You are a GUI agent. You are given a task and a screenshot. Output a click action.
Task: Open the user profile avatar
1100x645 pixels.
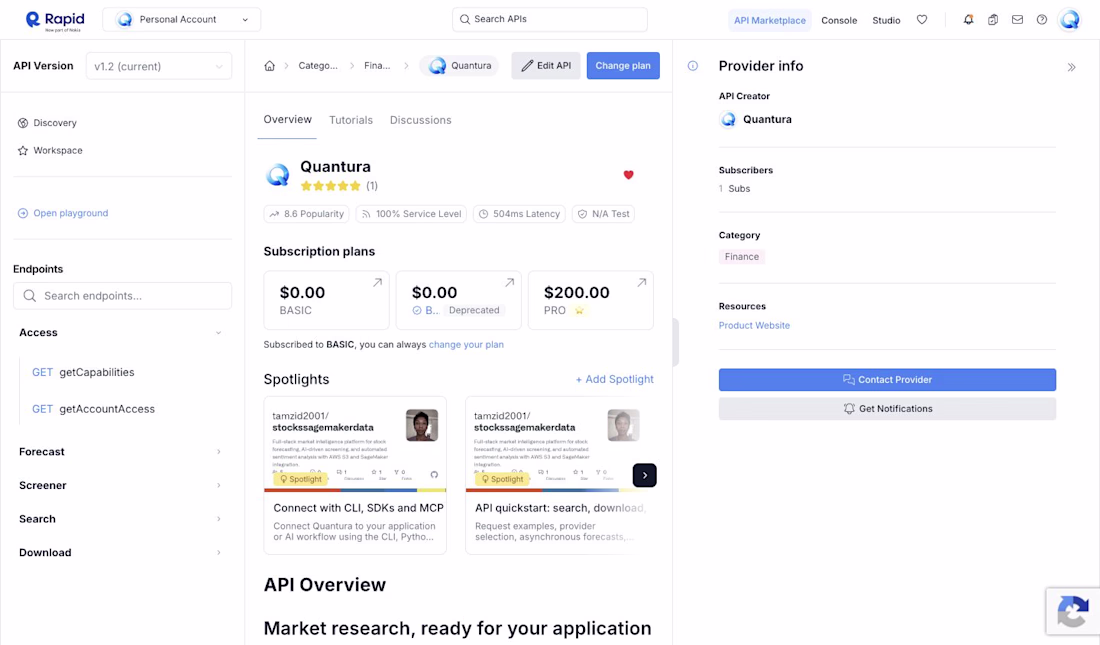click(1070, 20)
